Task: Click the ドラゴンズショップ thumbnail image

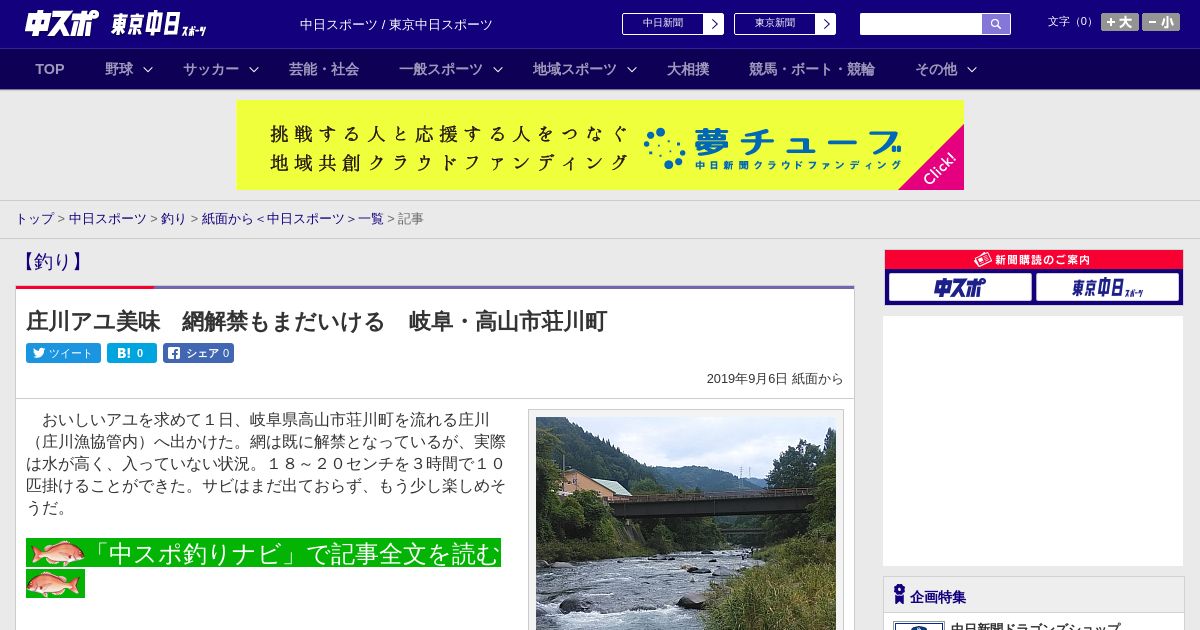Action: click(919, 626)
